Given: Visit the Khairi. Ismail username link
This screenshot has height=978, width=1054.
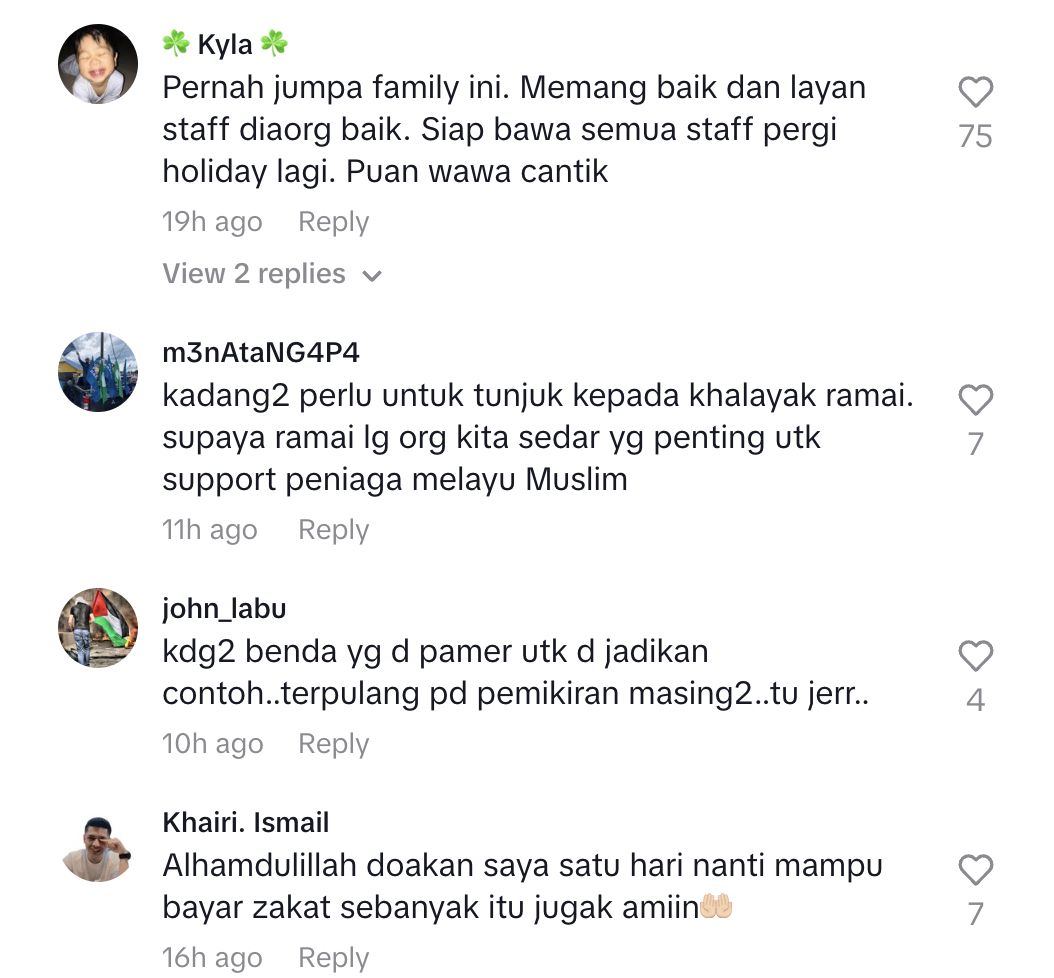Looking at the screenshot, I should 246,823.
